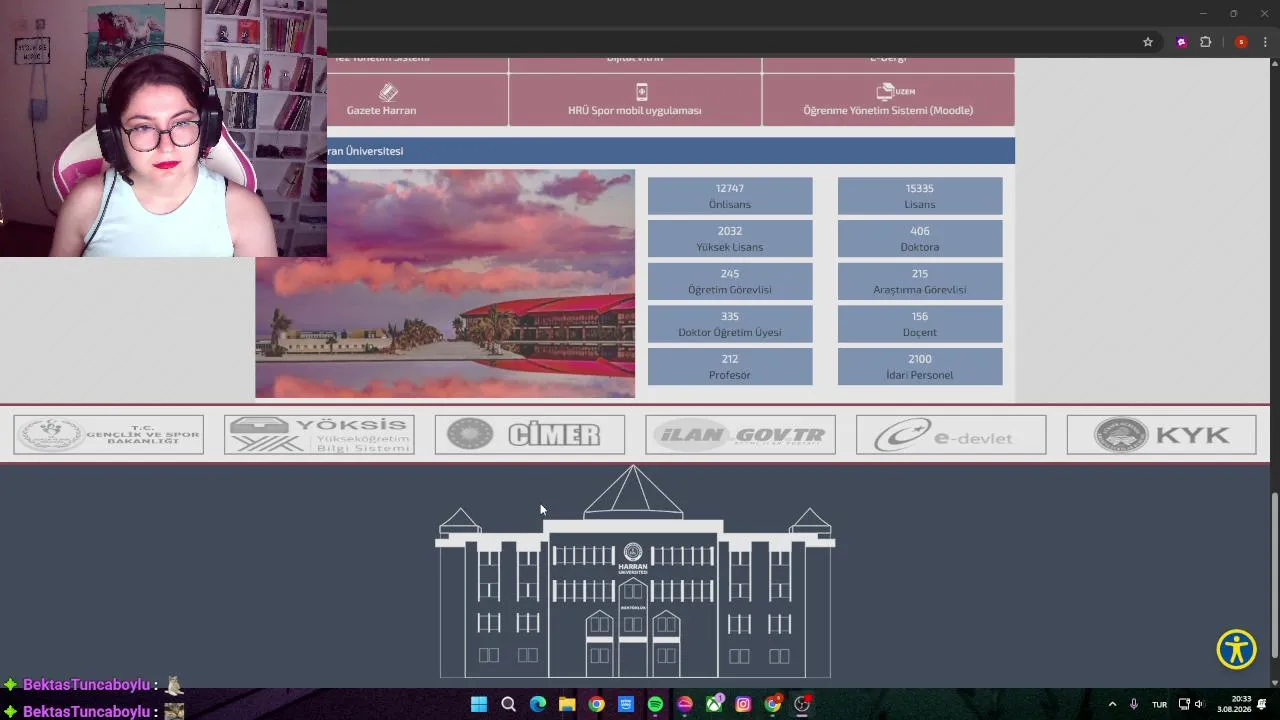This screenshot has width=1280, height=720.
Task: Open Windows taskbar Search
Action: pos(508,704)
